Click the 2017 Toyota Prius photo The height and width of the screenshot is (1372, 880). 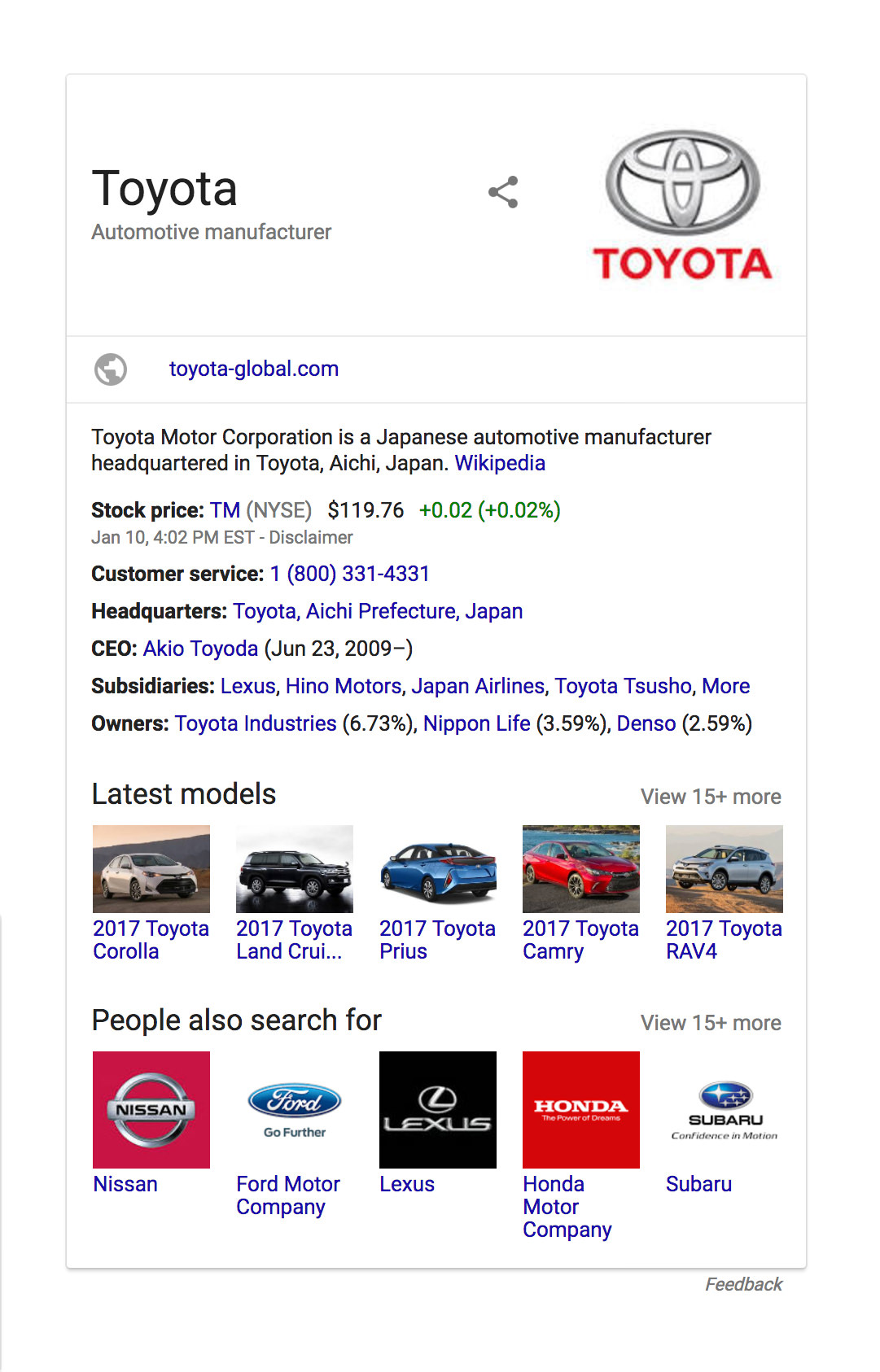pos(438,869)
